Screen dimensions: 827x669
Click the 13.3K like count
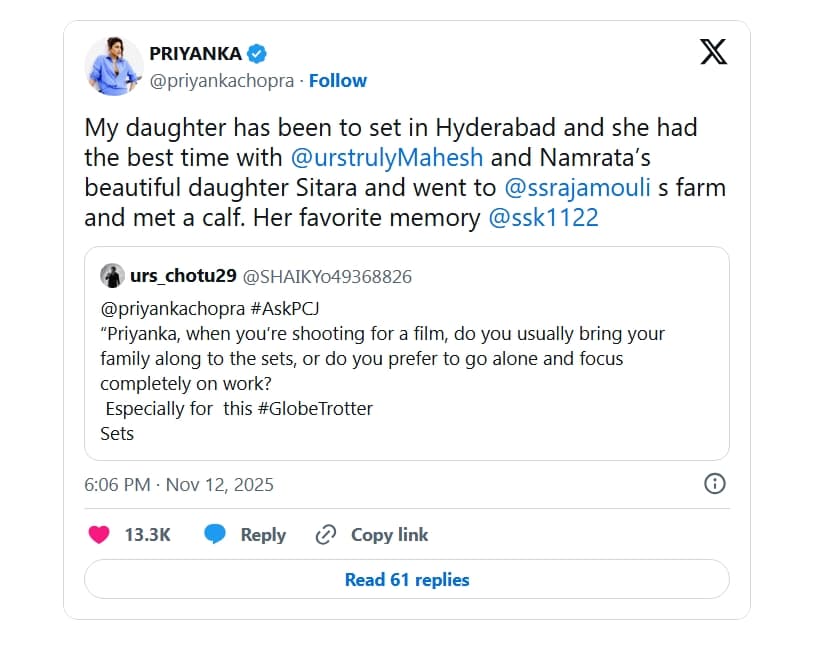coord(146,534)
